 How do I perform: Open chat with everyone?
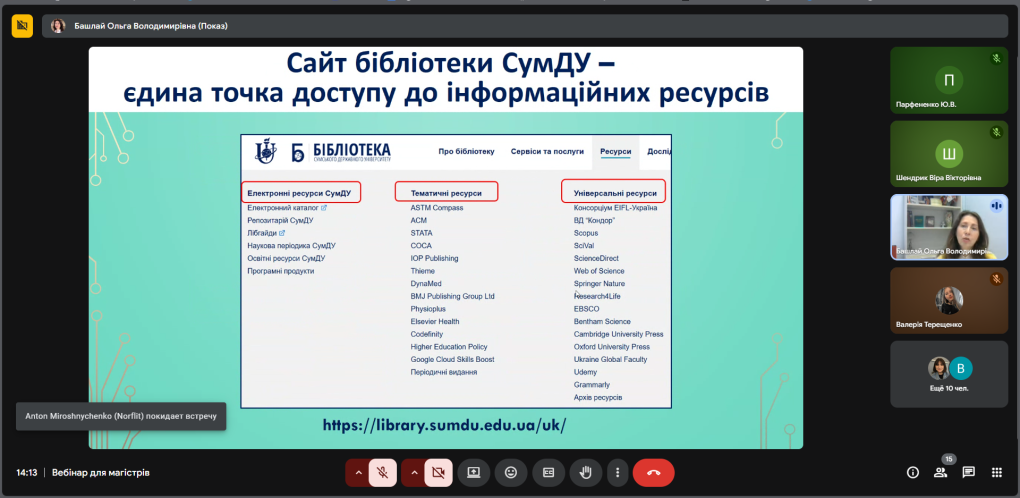(968, 472)
